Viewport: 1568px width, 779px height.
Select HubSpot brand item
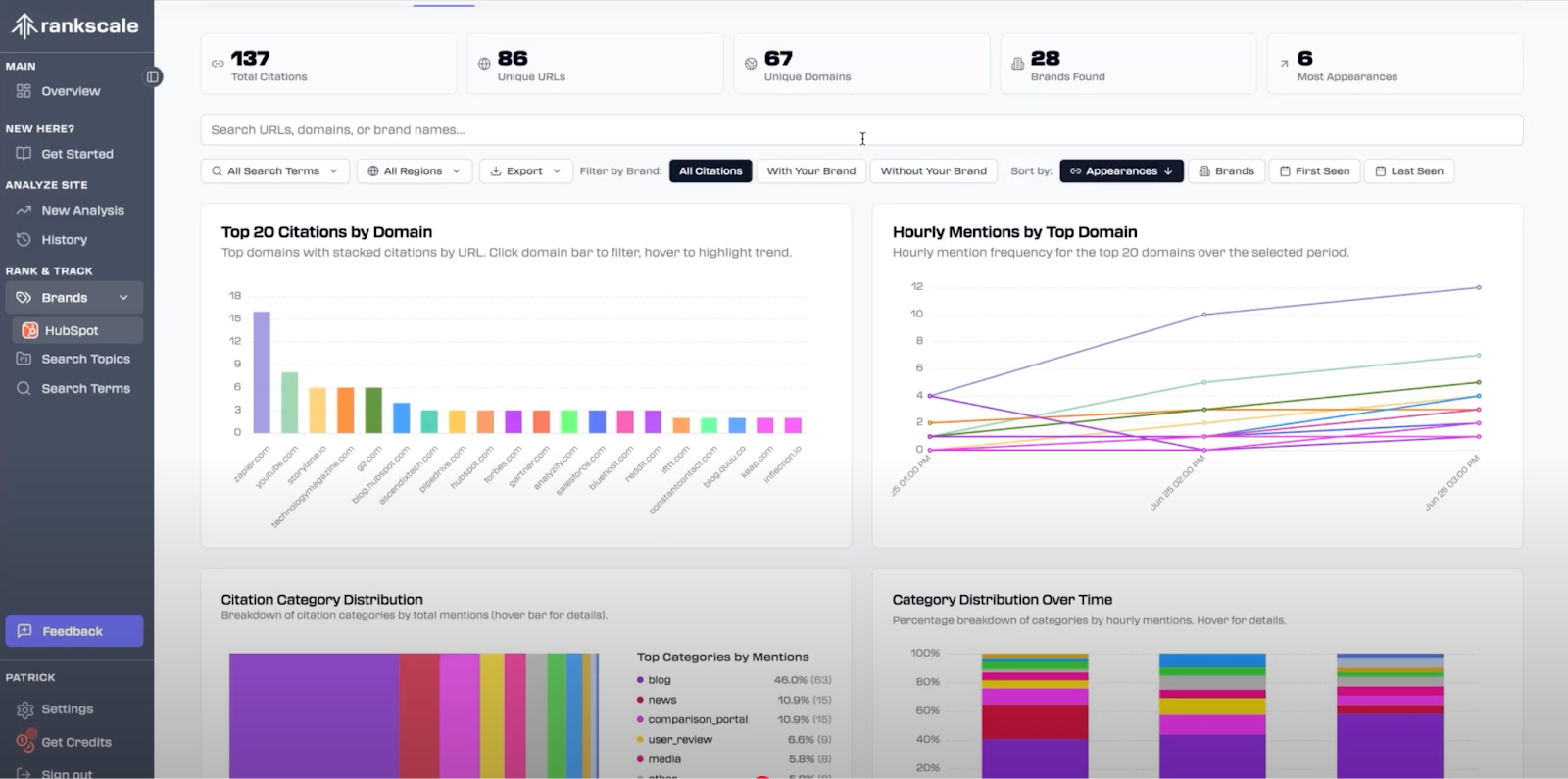pyautogui.click(x=77, y=330)
